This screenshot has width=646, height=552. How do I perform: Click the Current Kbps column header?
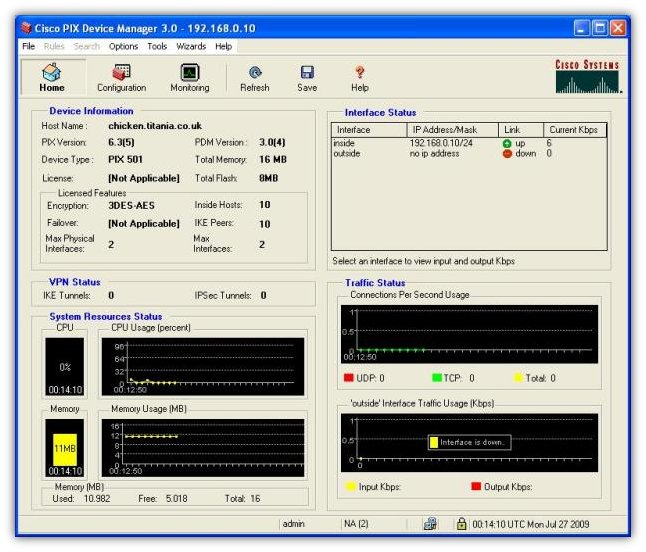click(575, 130)
